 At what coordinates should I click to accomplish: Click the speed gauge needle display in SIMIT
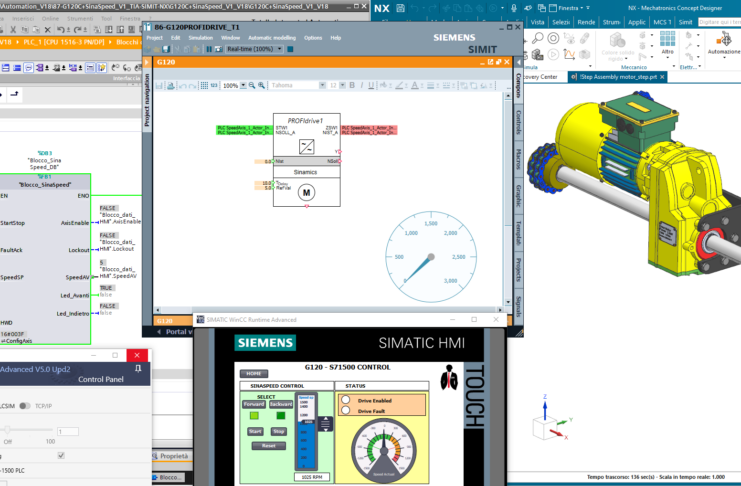431,257
